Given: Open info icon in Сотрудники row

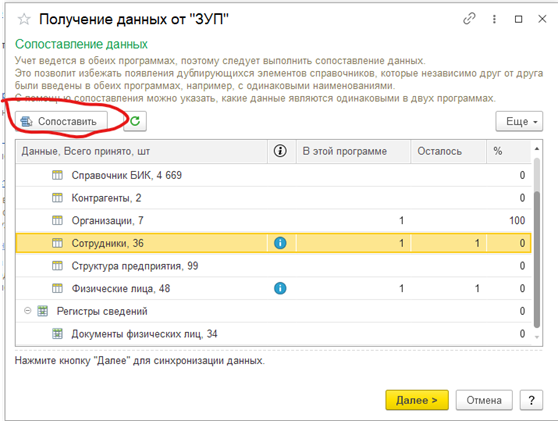Looking at the screenshot, I should pos(280,243).
